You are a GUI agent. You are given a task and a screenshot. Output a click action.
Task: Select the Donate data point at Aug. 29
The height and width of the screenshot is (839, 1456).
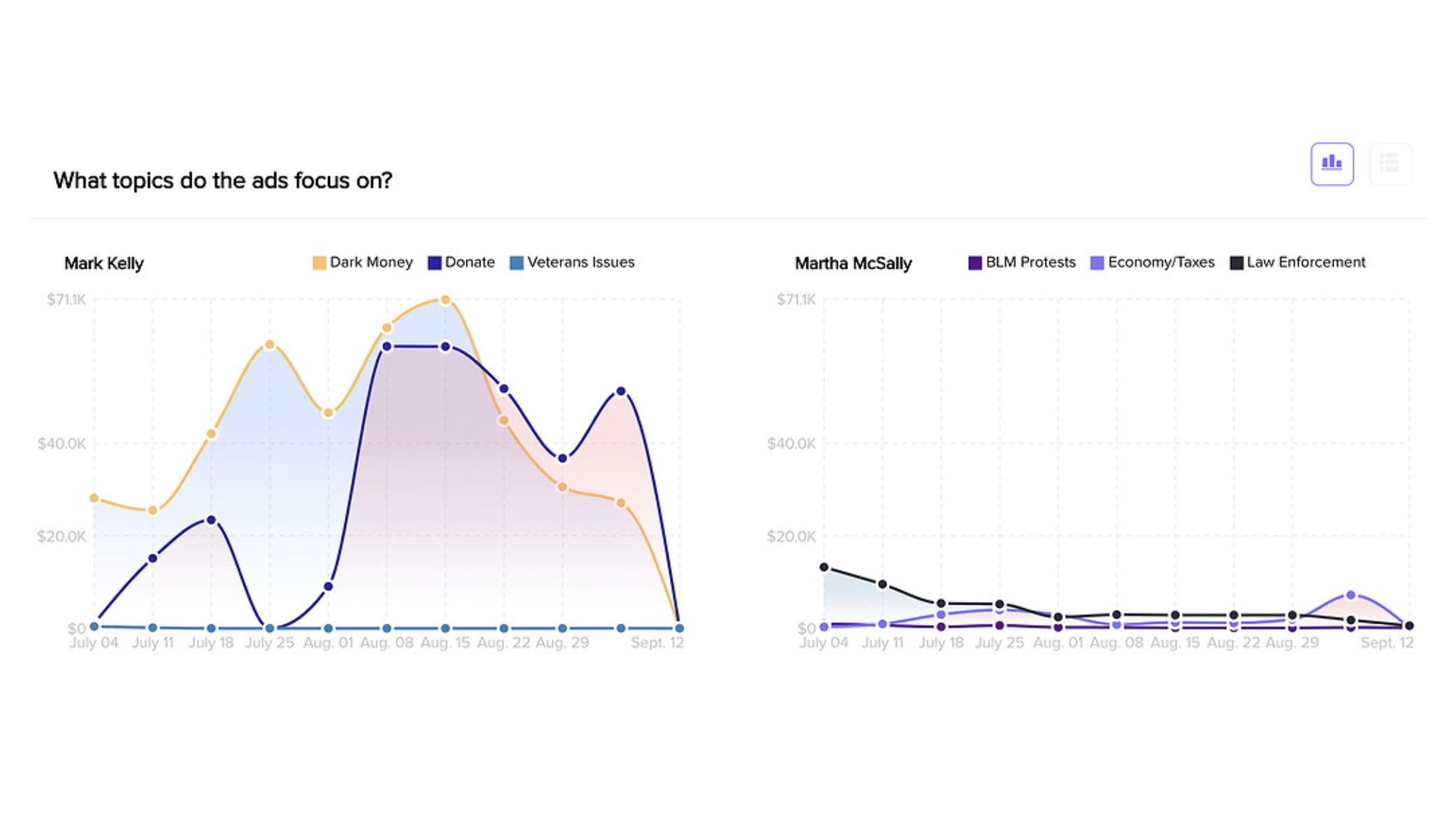tap(562, 459)
